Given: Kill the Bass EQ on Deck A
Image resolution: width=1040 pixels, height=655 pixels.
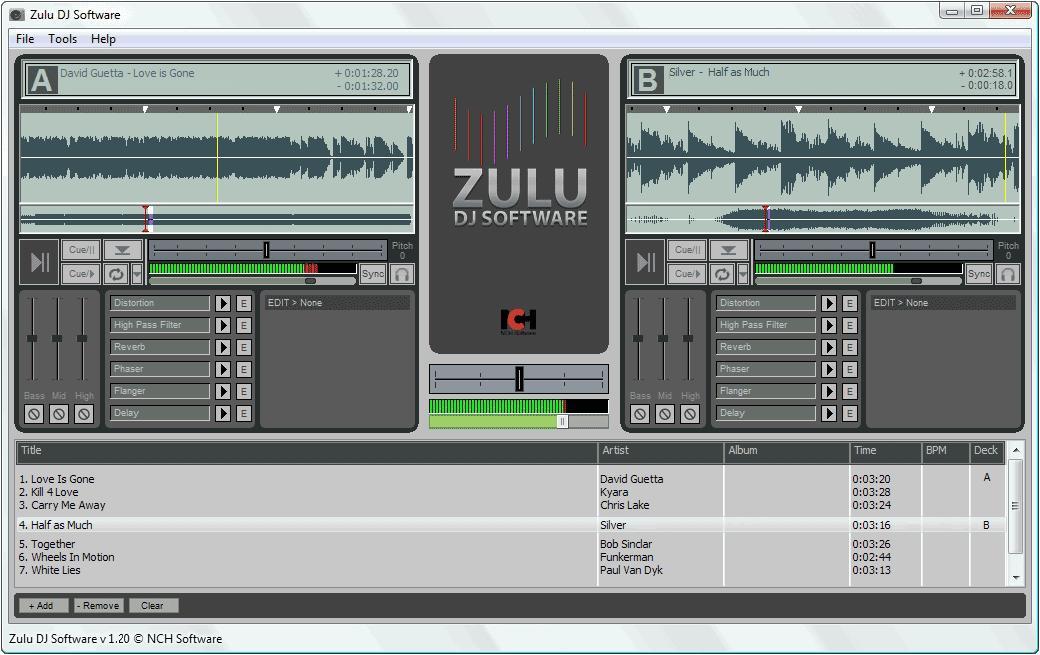Looking at the screenshot, I should [x=33, y=413].
